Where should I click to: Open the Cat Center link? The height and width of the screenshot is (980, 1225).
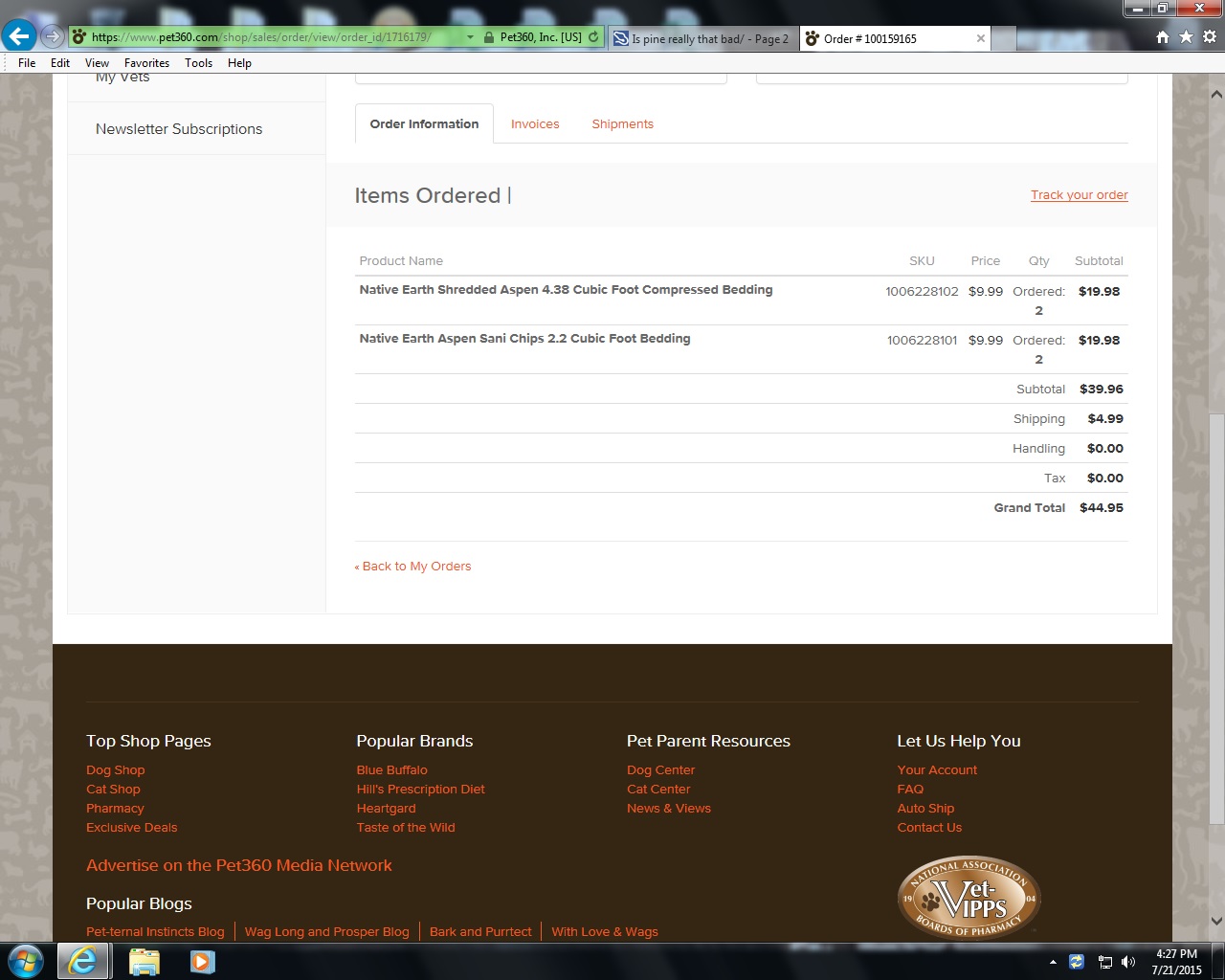click(658, 789)
